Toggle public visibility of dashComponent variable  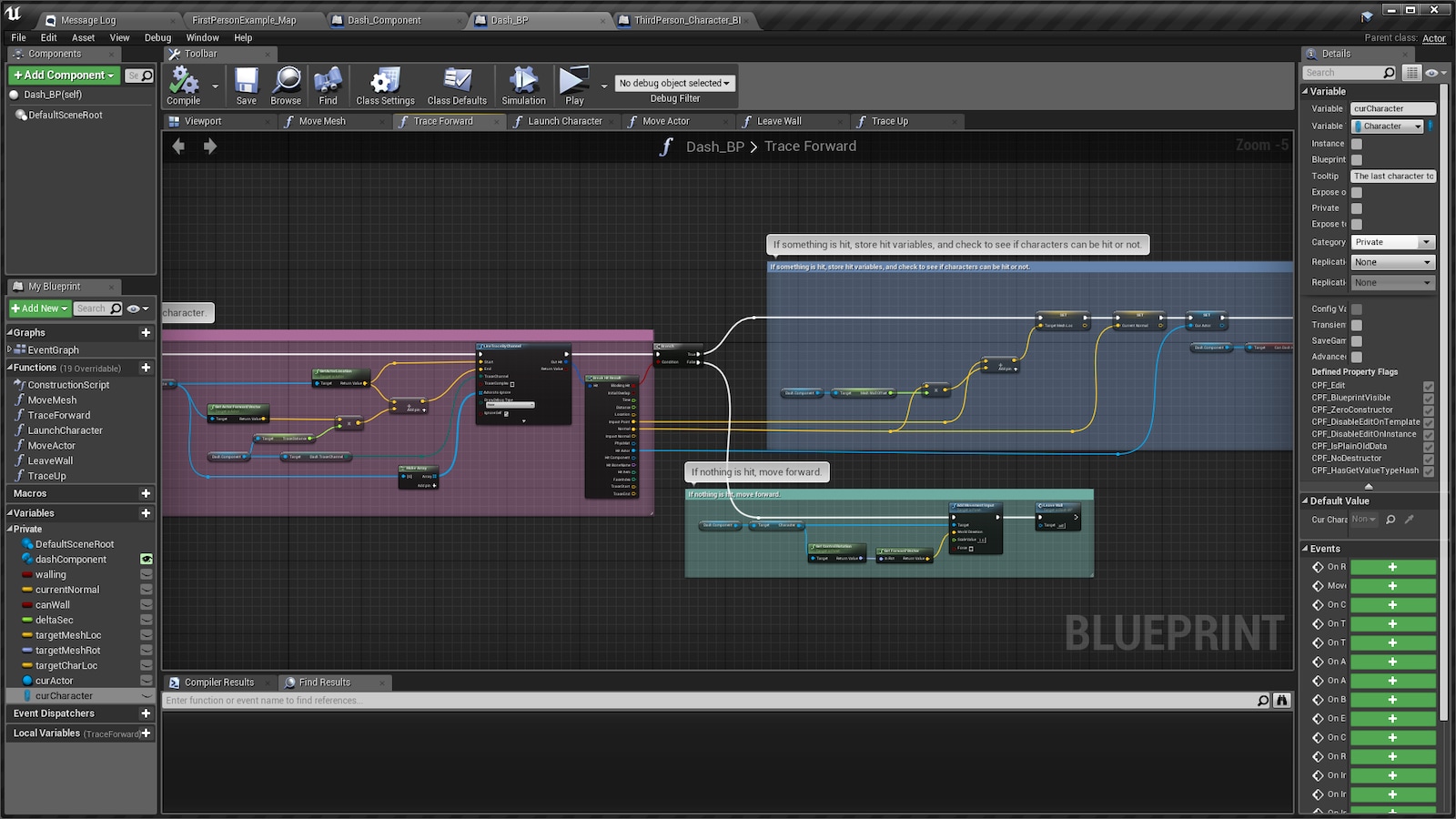pyautogui.click(x=147, y=559)
